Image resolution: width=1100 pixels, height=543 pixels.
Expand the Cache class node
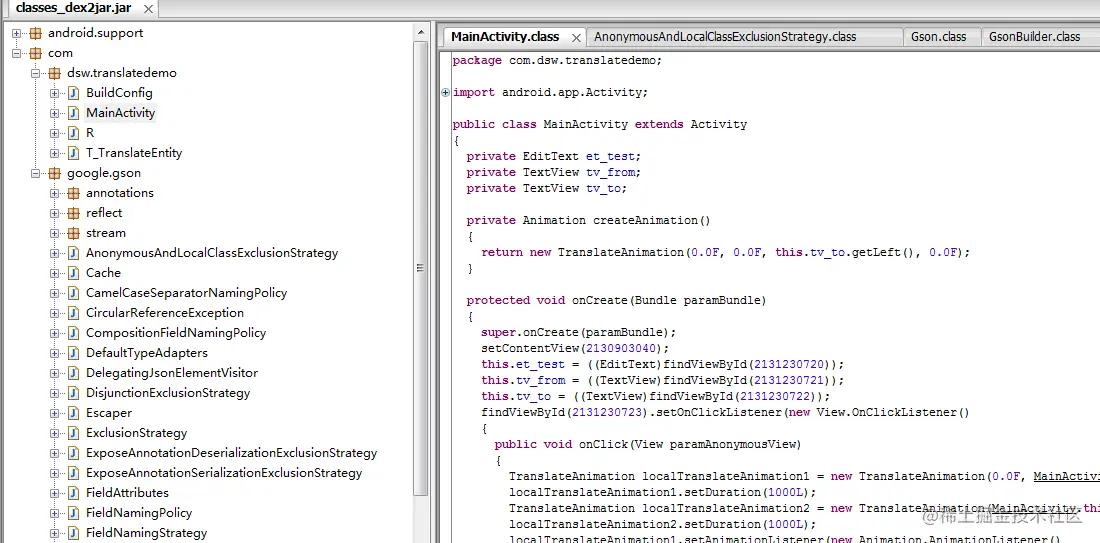tap(55, 273)
